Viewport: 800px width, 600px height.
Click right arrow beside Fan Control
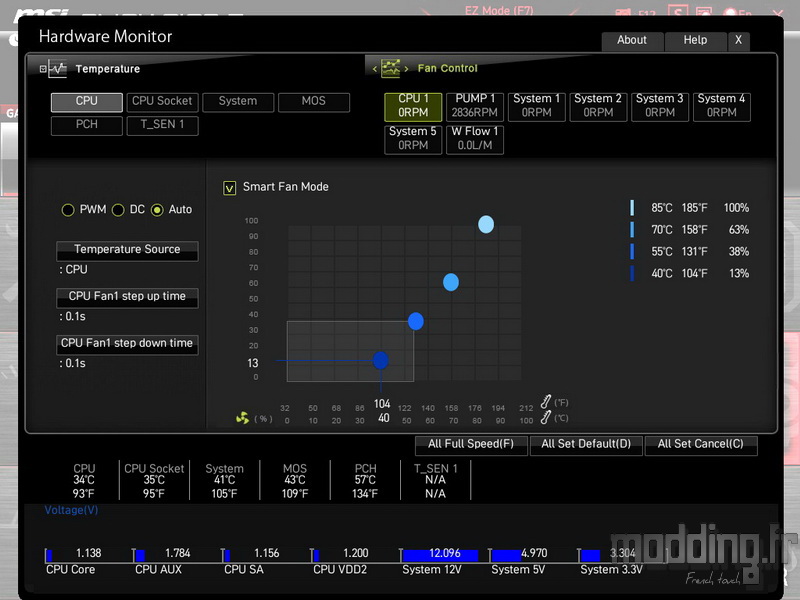[x=407, y=68]
